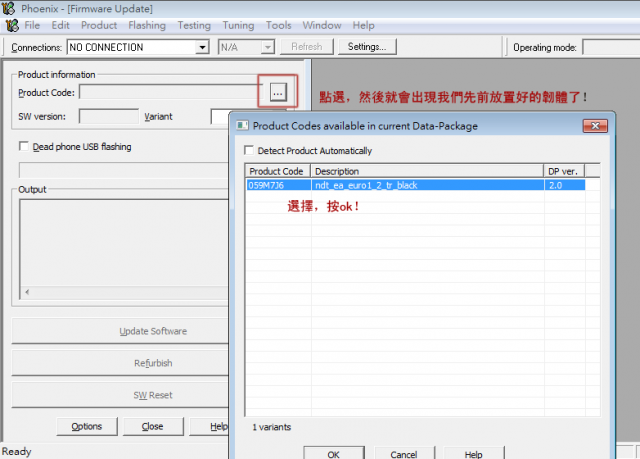The width and height of the screenshot is (640, 459).
Task: Sort by Description column header
Action: pos(427,171)
